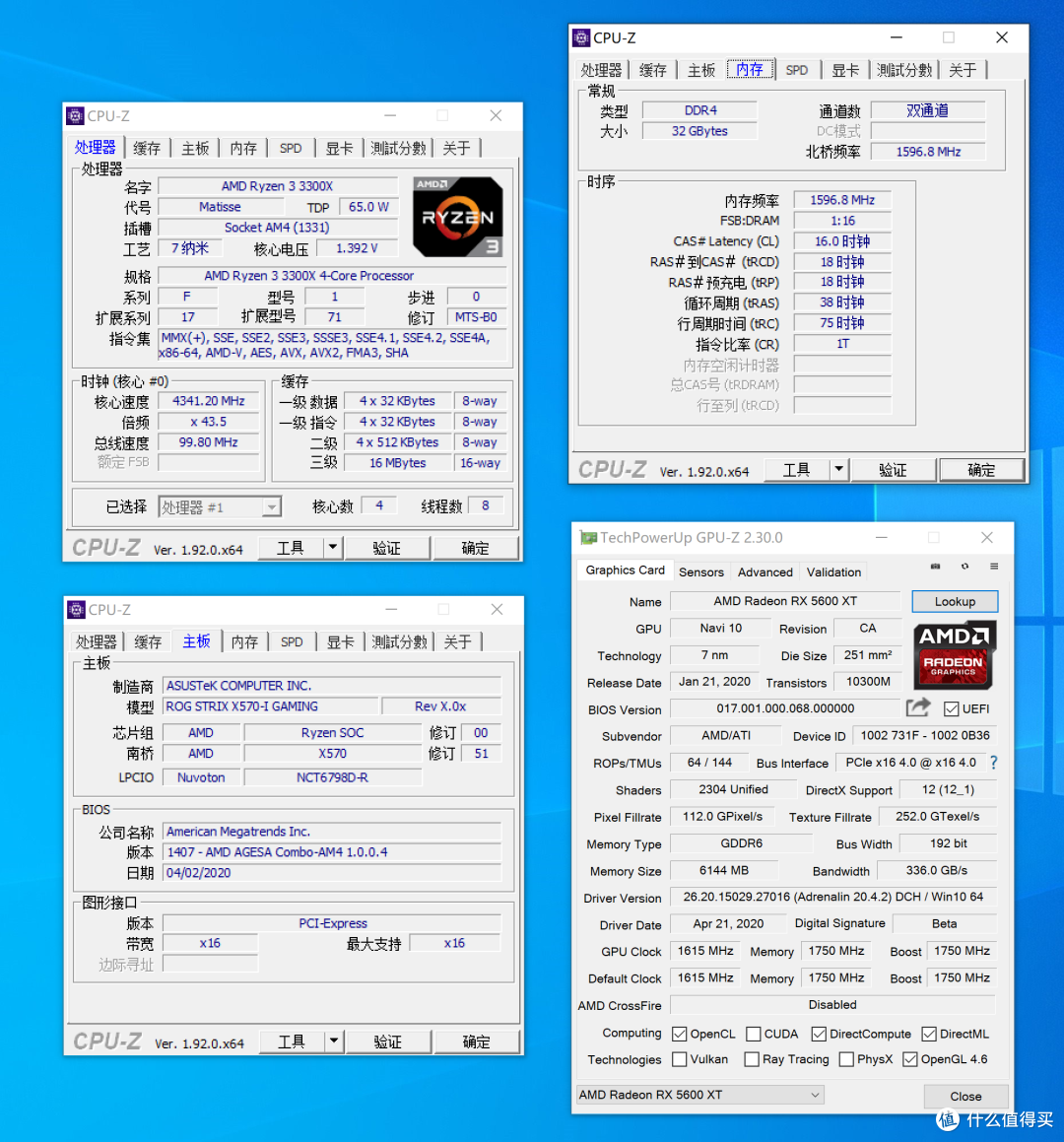Click the Ryzen 3 processor logo

coord(457,217)
